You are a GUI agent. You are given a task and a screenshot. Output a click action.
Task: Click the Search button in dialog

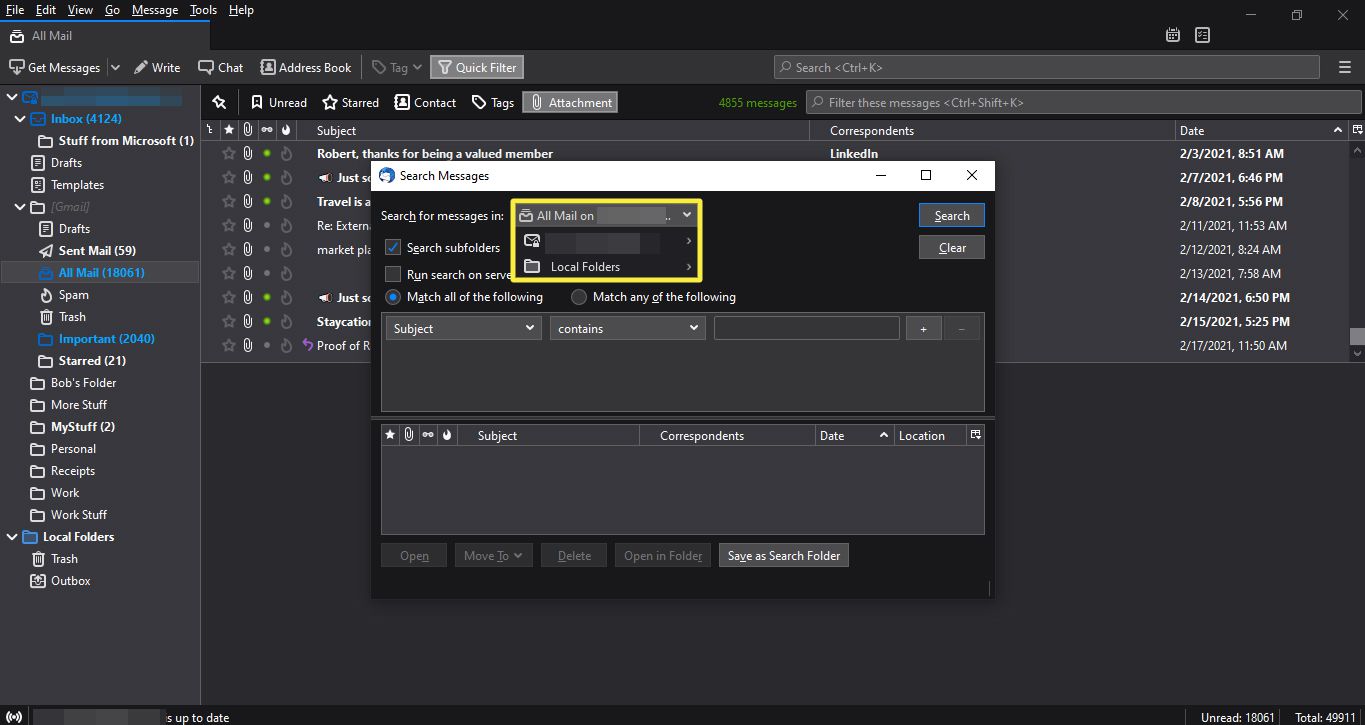tap(952, 215)
